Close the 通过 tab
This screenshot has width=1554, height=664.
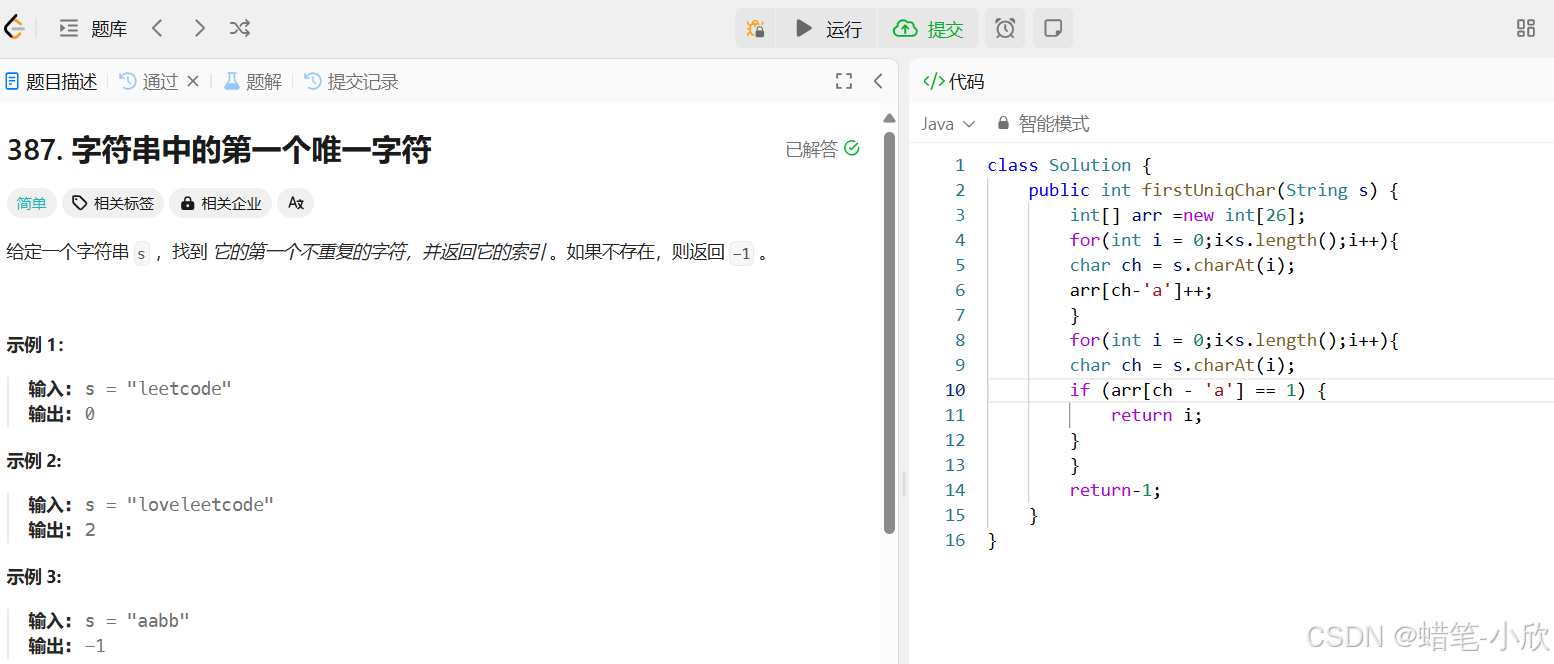click(x=194, y=82)
